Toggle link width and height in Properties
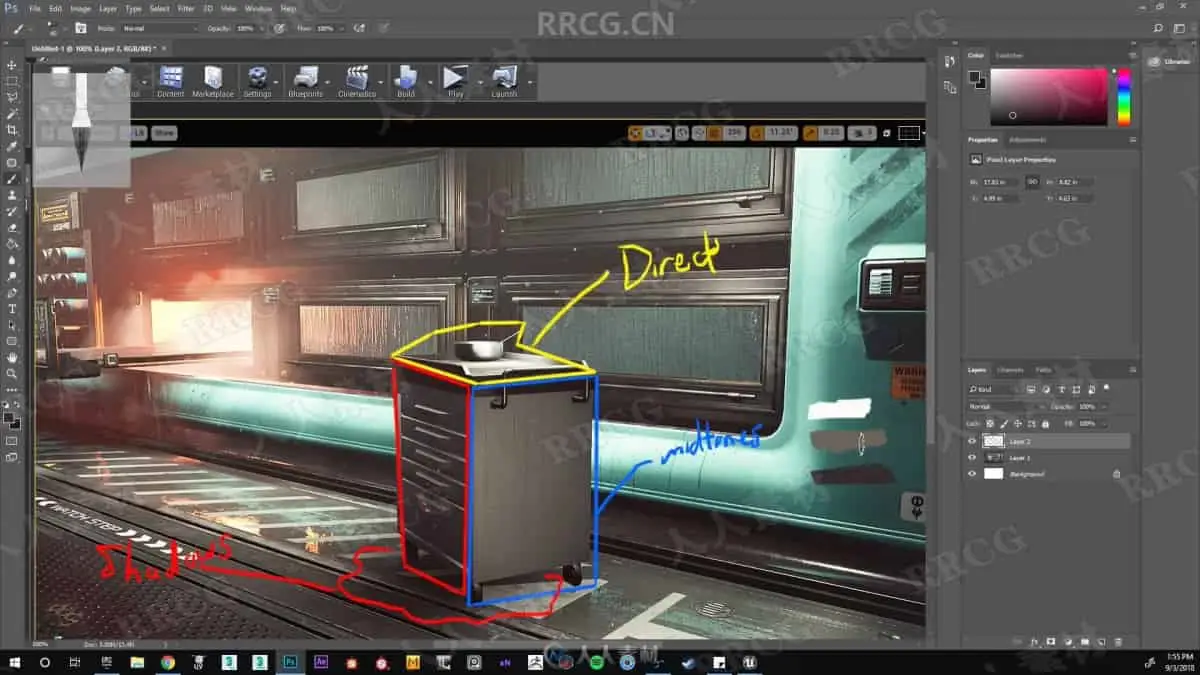Viewport: 1200px width, 675px height. coord(1032,182)
